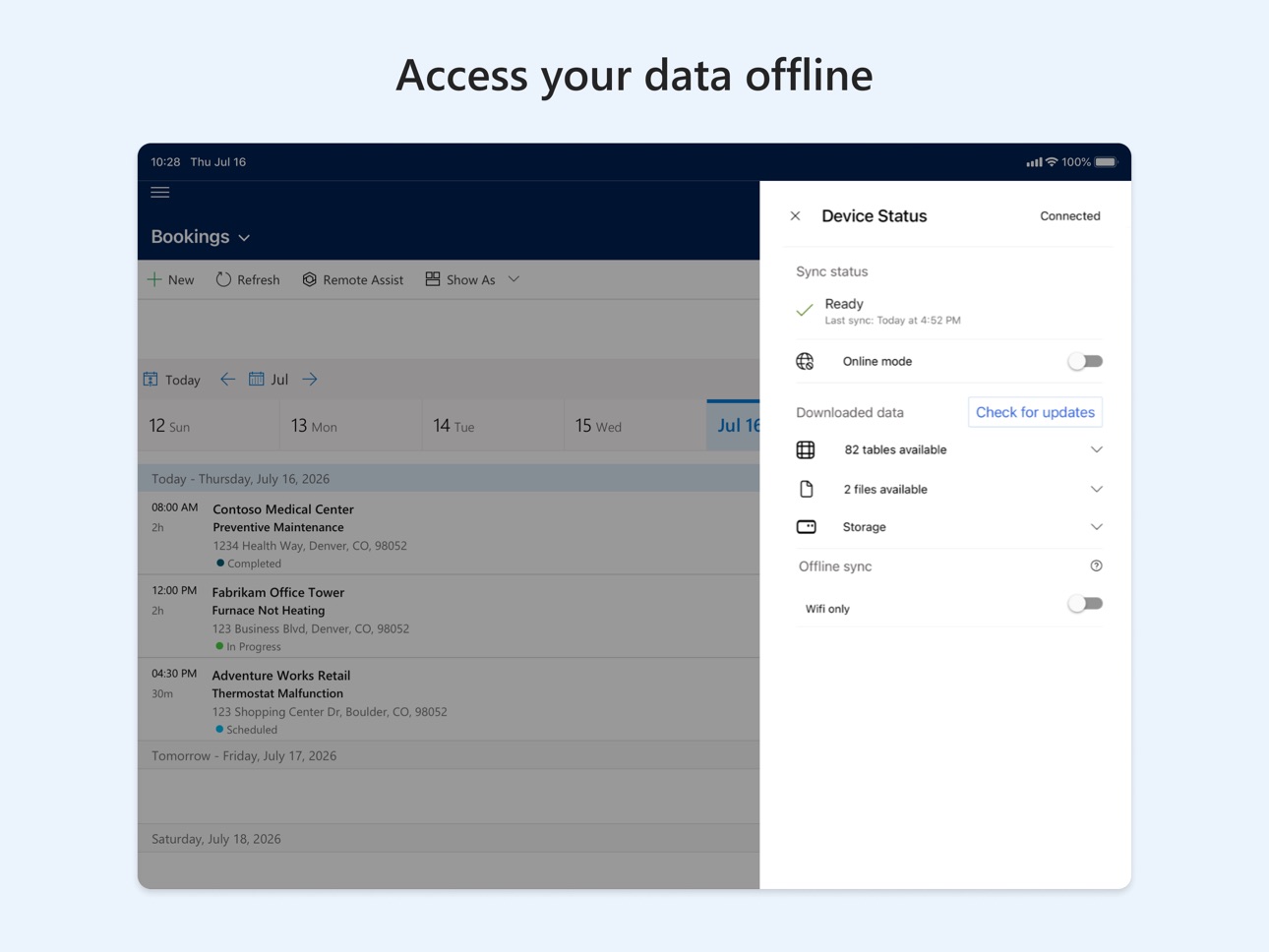The height and width of the screenshot is (952, 1269).
Task: Click the Jul month label
Action: (279, 380)
